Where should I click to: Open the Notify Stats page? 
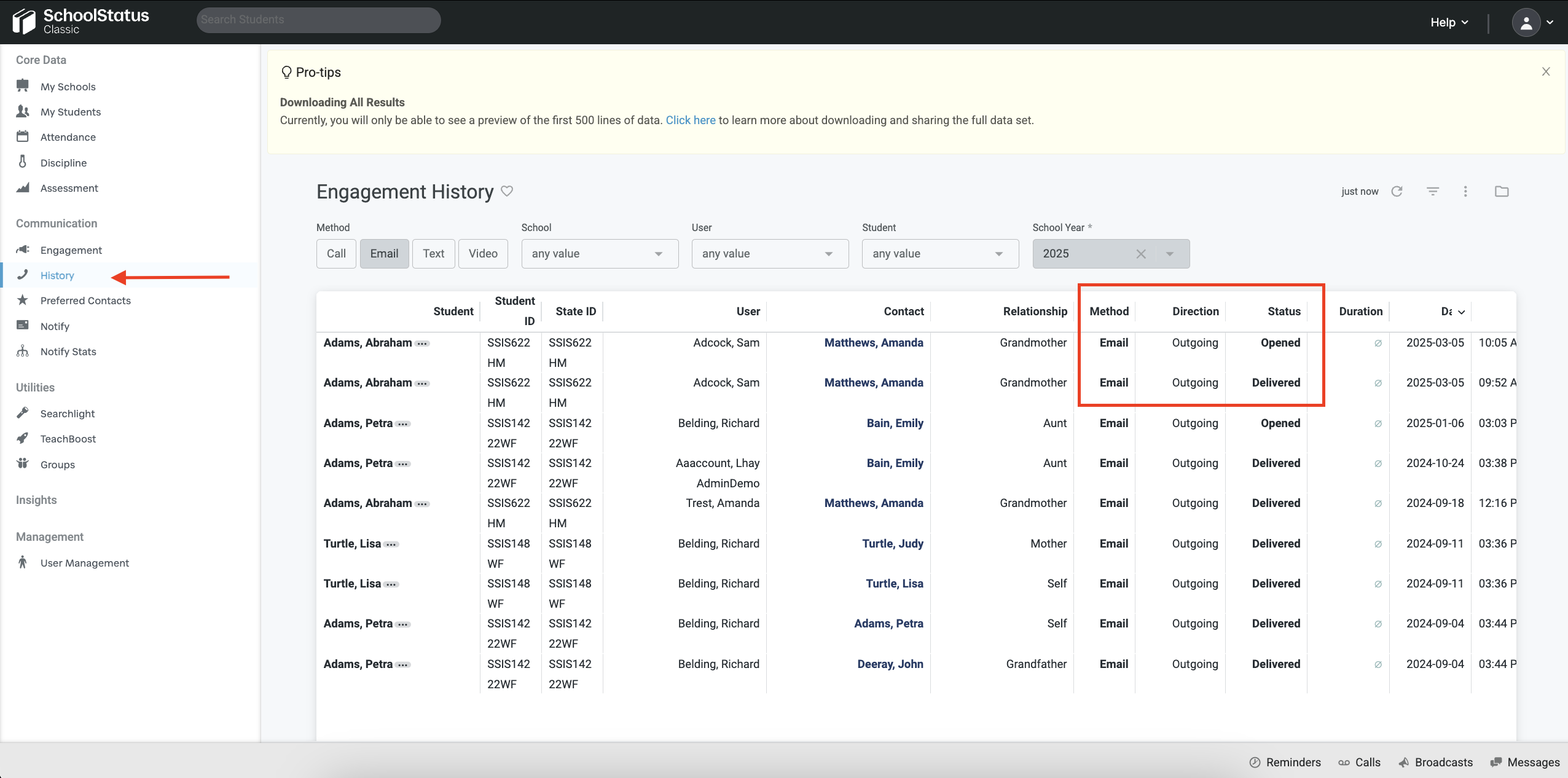[68, 351]
